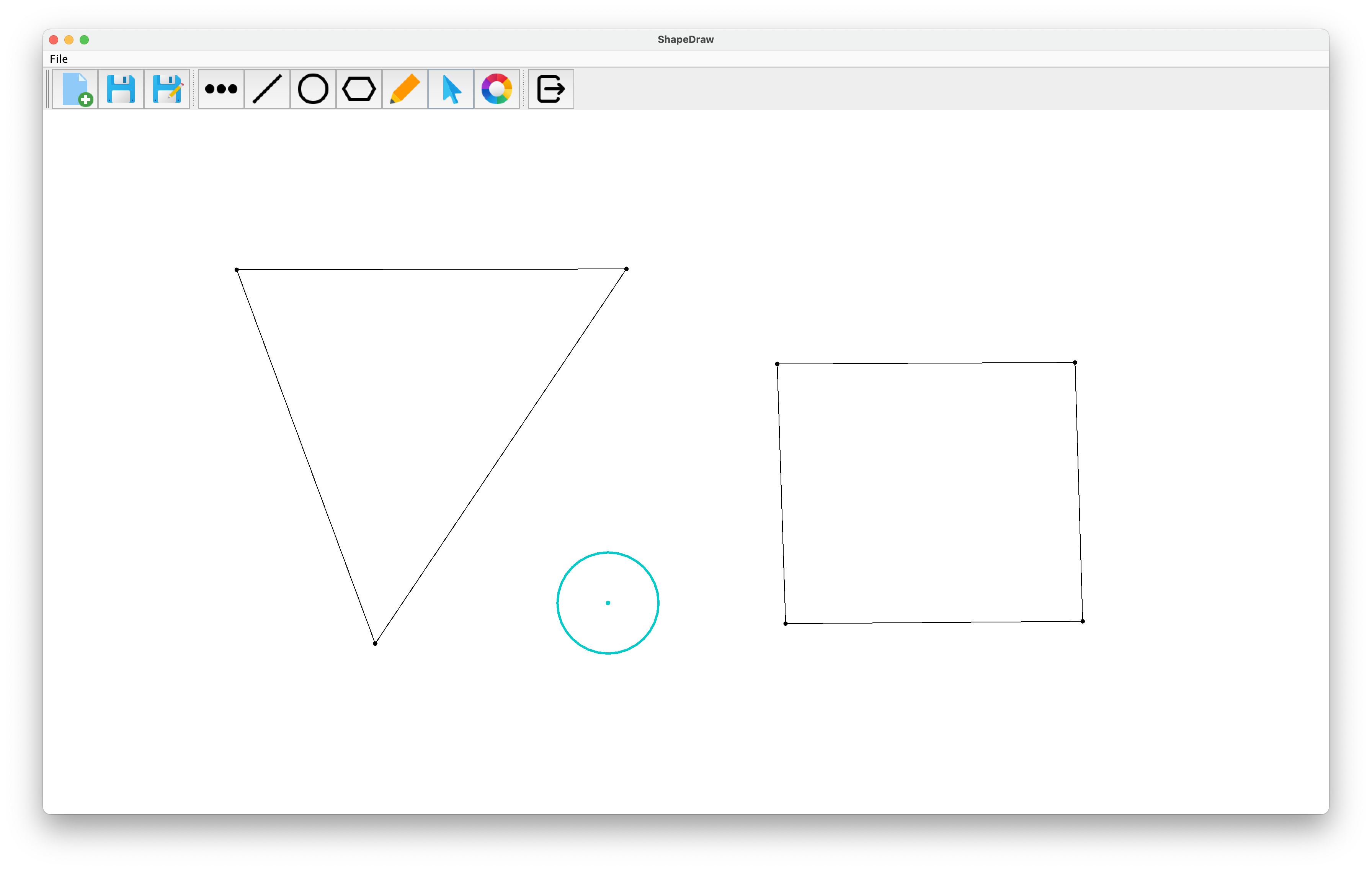Click the exit application icon

coord(551,89)
